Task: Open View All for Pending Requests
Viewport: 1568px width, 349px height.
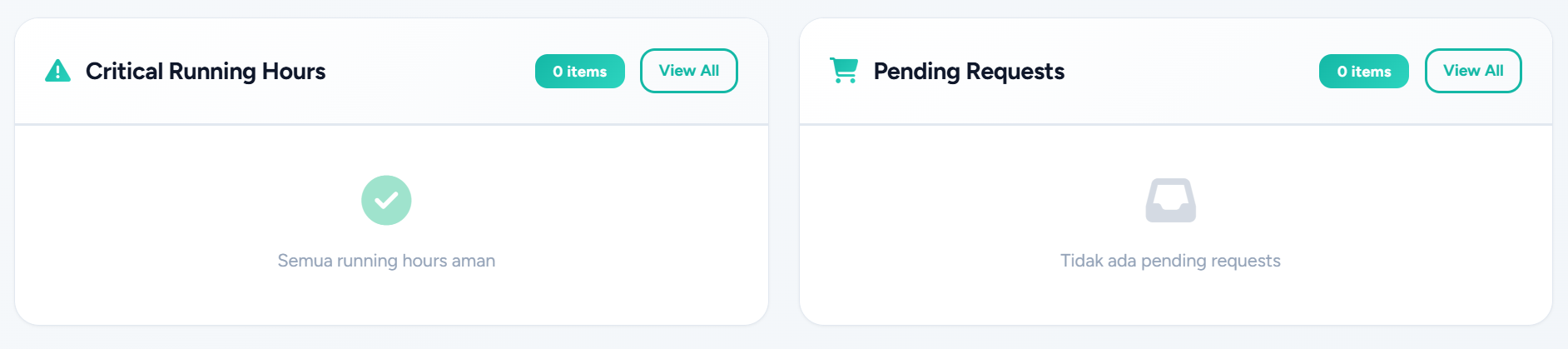Action: 1472,71
